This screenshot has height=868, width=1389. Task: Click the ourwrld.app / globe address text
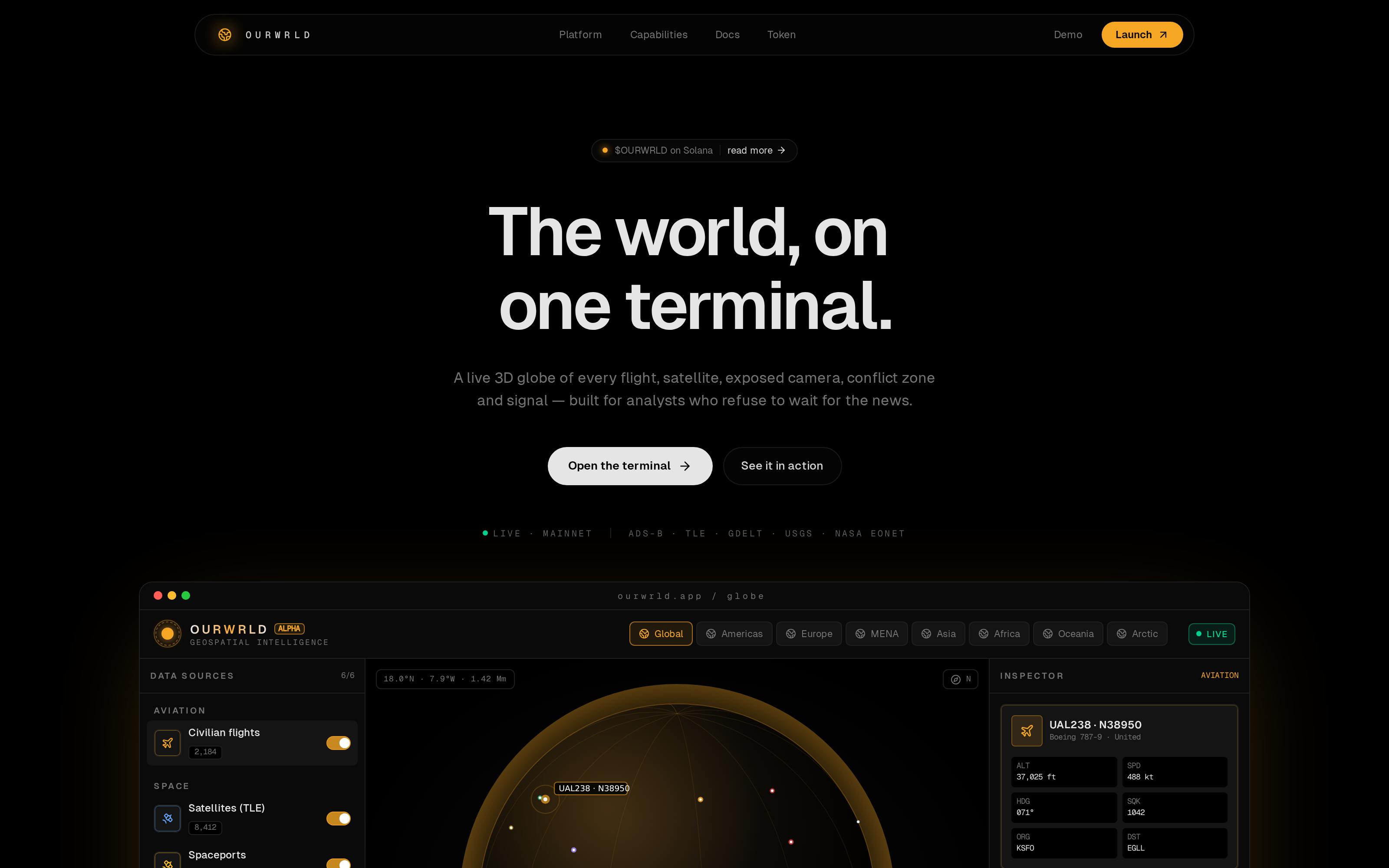click(691, 596)
